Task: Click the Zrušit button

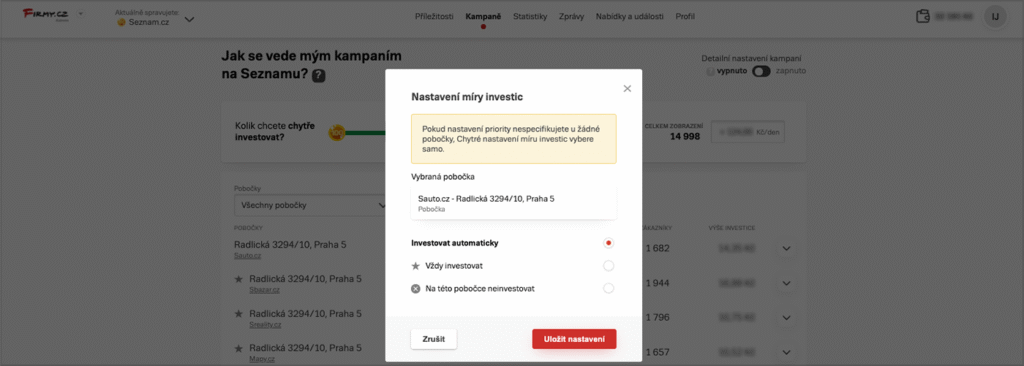Action: (x=434, y=339)
